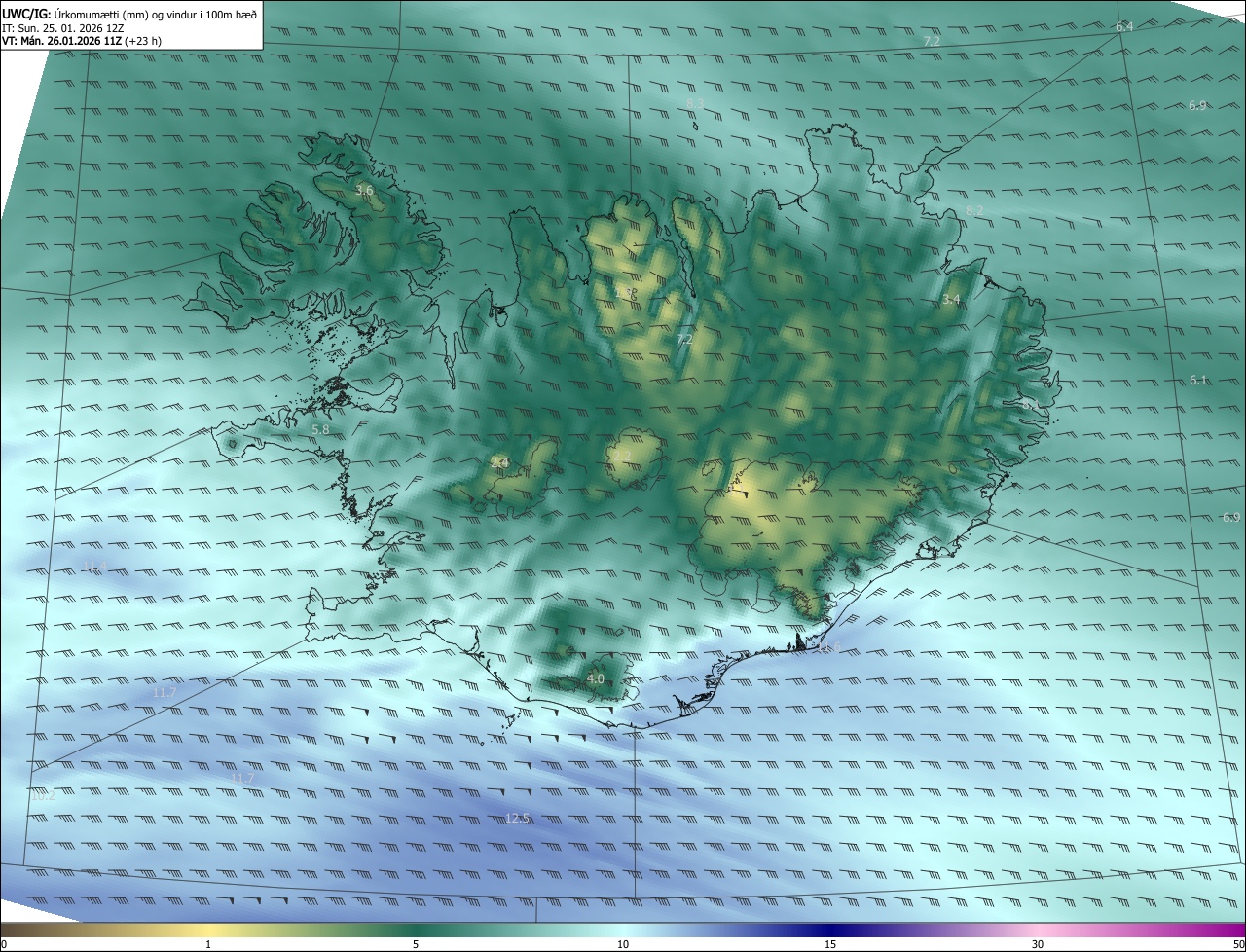Pick the 10 tick on the colour scale
This screenshot has height=952, width=1246.
[623, 944]
